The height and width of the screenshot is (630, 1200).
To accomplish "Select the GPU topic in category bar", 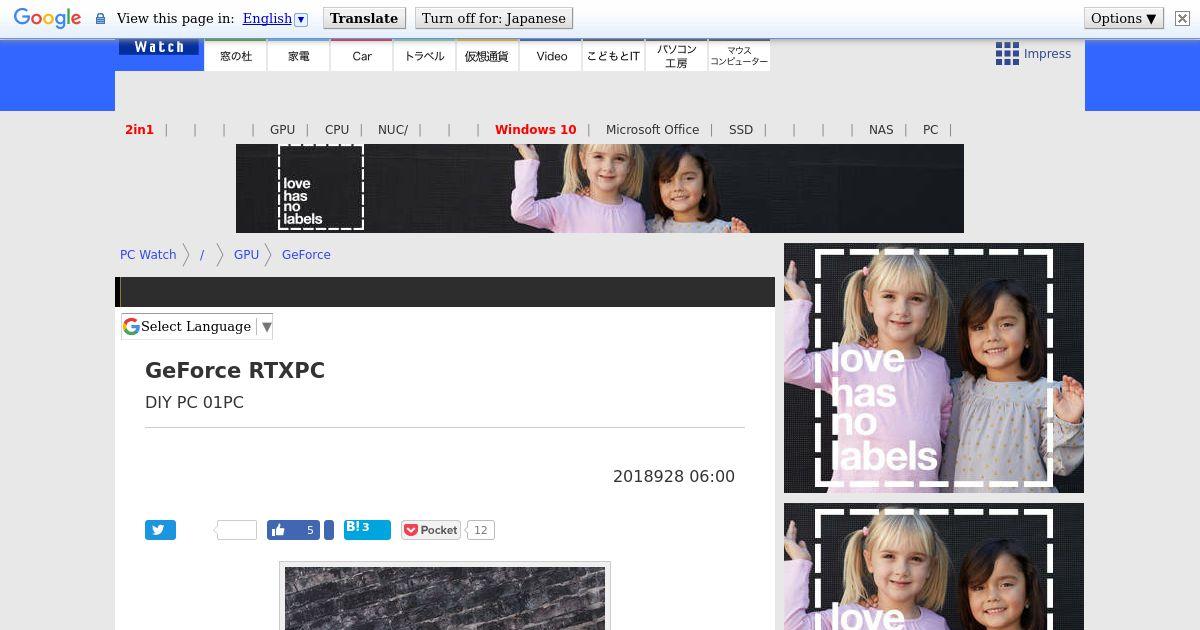I will 282,130.
